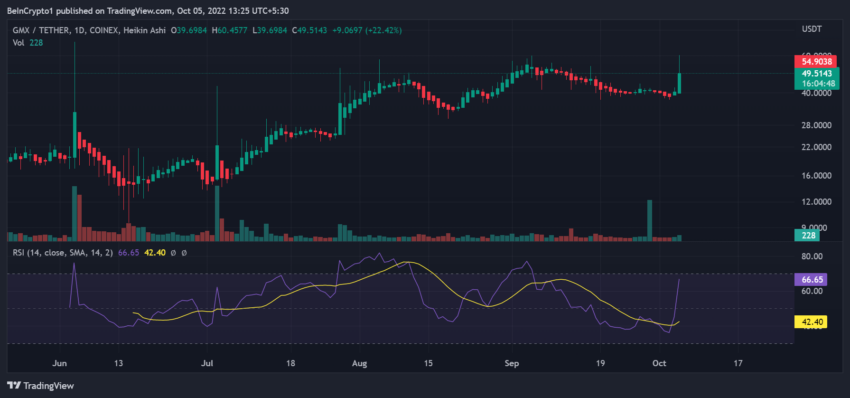Click the +9.0697 (+22.42%) change readout

coord(366,31)
